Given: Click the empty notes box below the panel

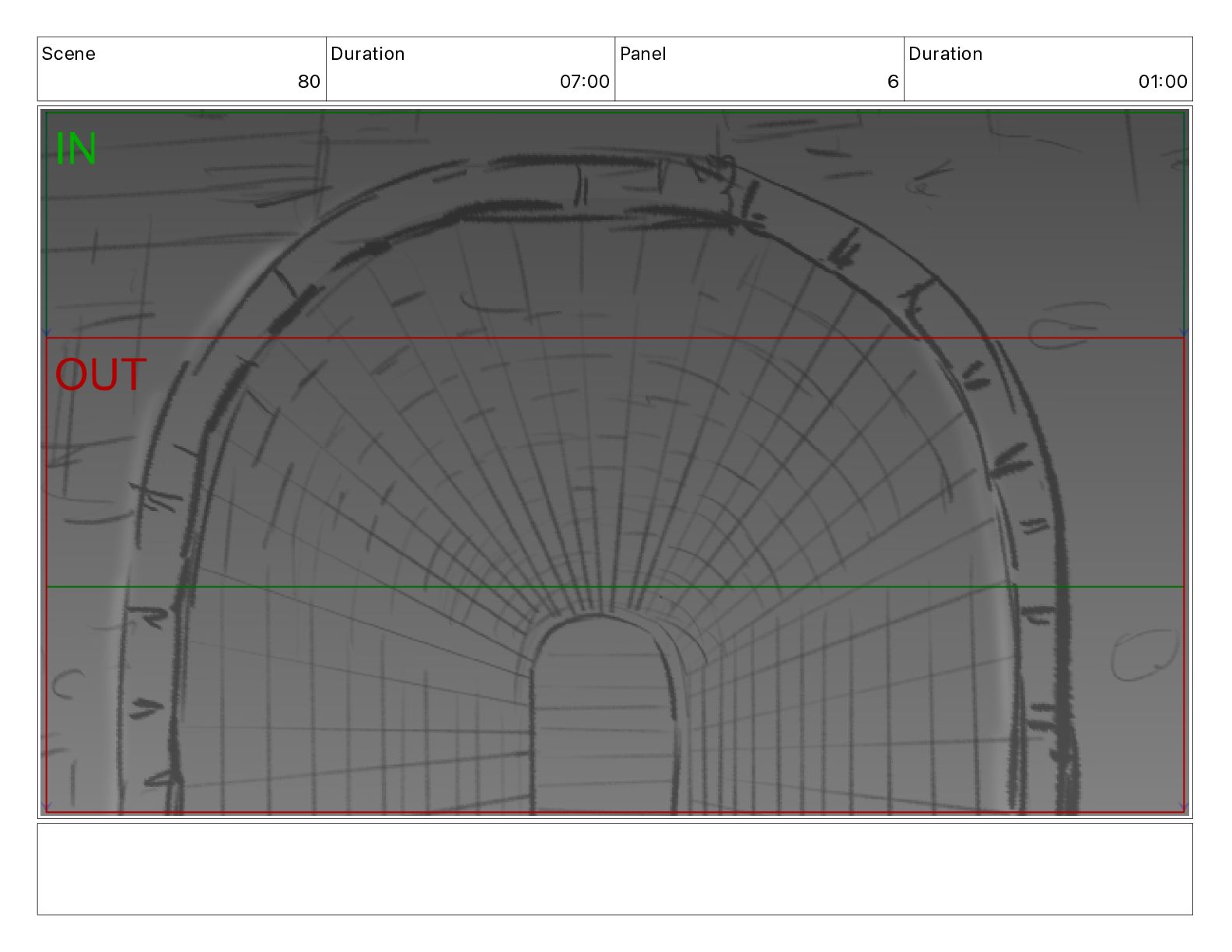Looking at the screenshot, I should click(614, 869).
